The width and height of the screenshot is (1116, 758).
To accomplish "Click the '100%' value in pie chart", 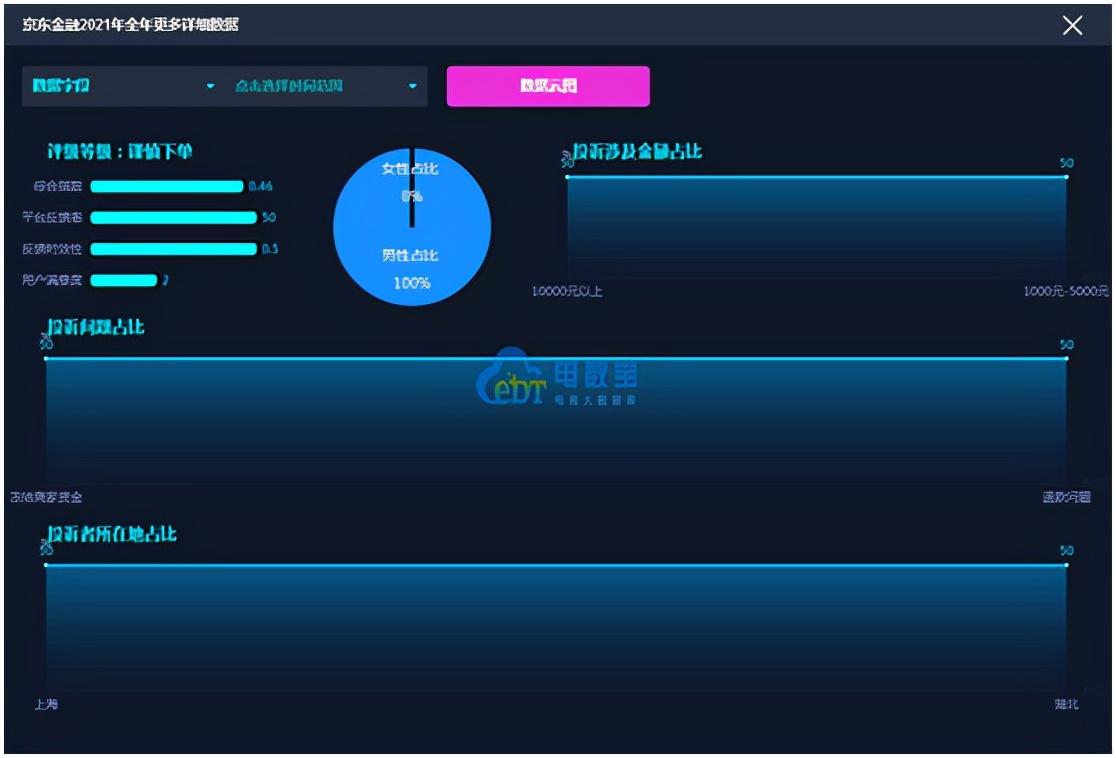I will (x=411, y=283).
